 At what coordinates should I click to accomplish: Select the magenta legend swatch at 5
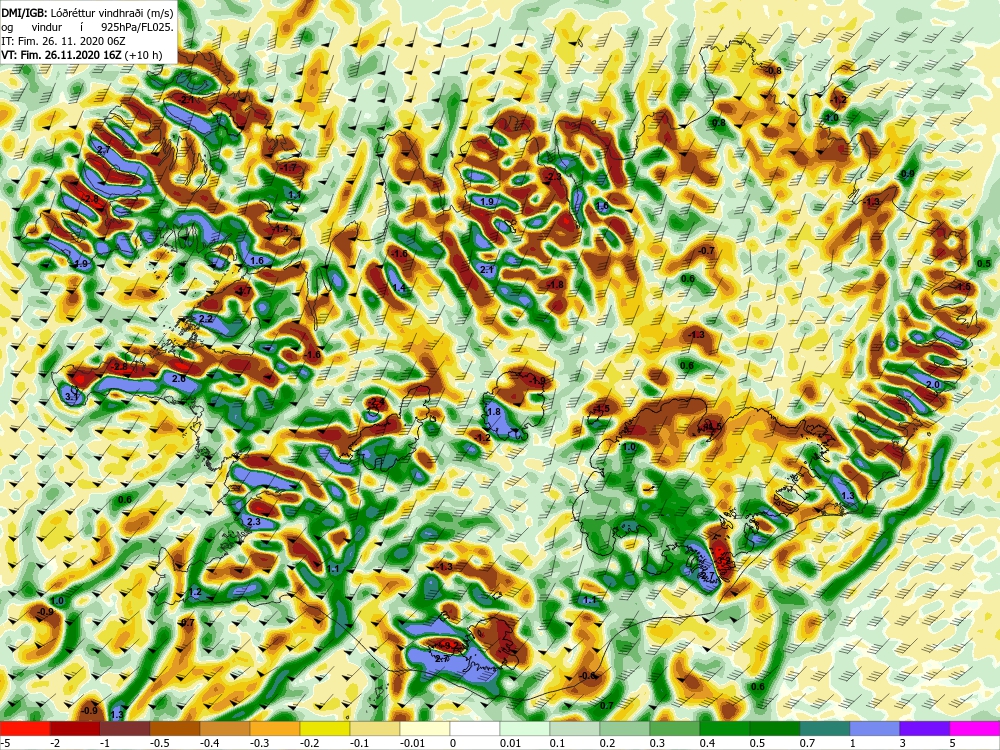coord(975,728)
